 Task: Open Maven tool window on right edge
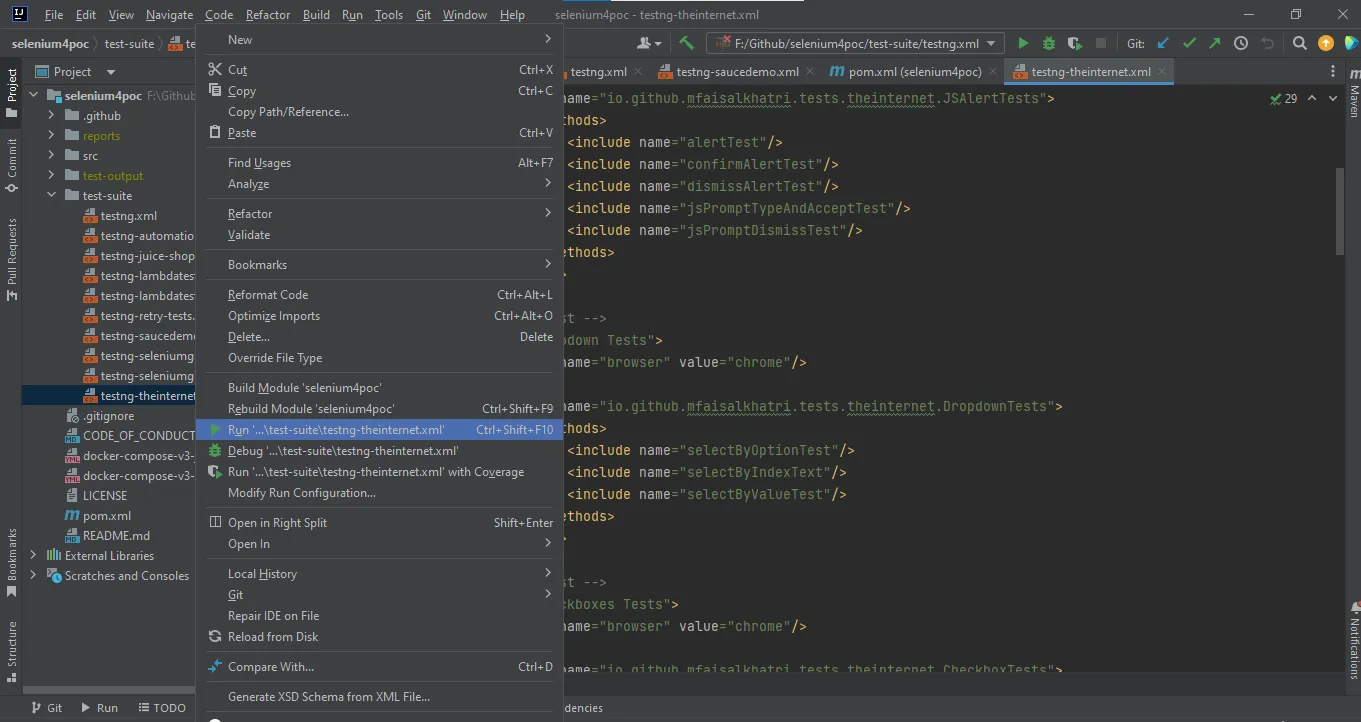[x=1353, y=93]
